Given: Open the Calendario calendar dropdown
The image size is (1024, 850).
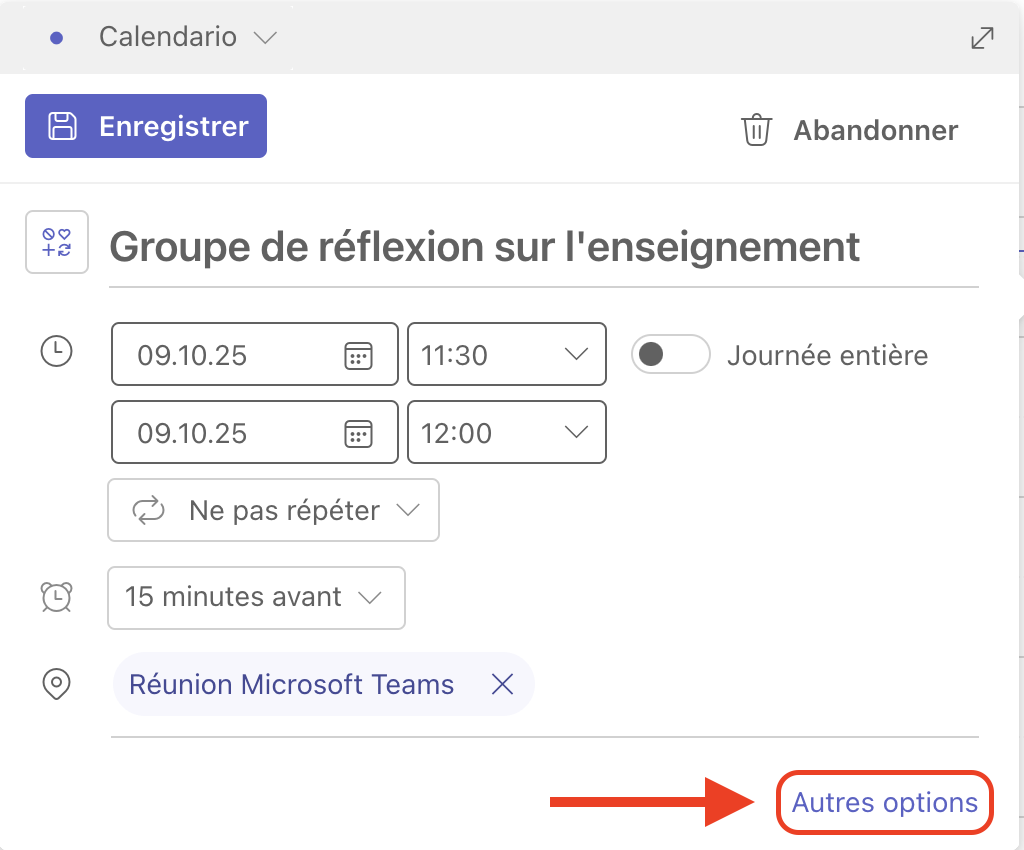Looking at the screenshot, I should 187,38.
